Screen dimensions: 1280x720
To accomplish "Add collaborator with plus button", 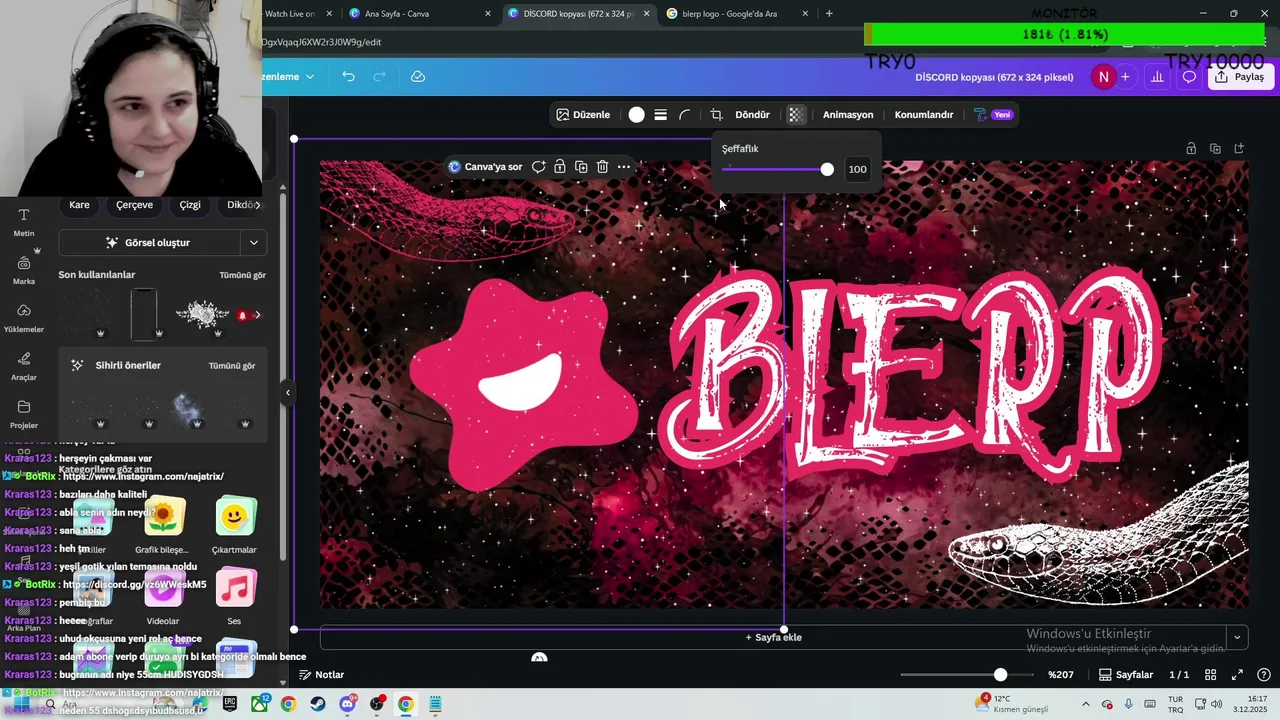I will pos(1125,77).
